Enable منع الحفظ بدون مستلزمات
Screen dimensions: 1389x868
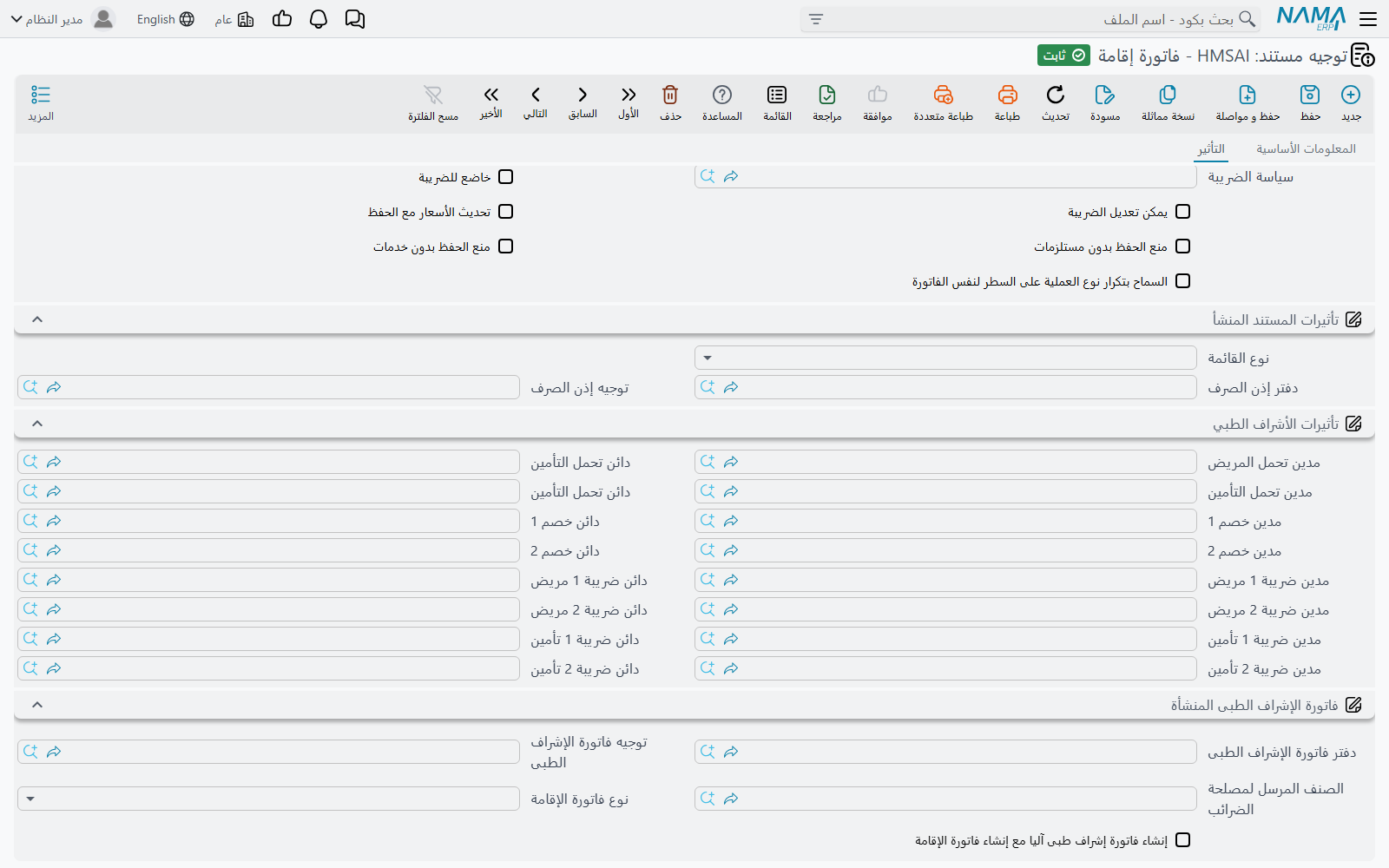[x=1182, y=247]
